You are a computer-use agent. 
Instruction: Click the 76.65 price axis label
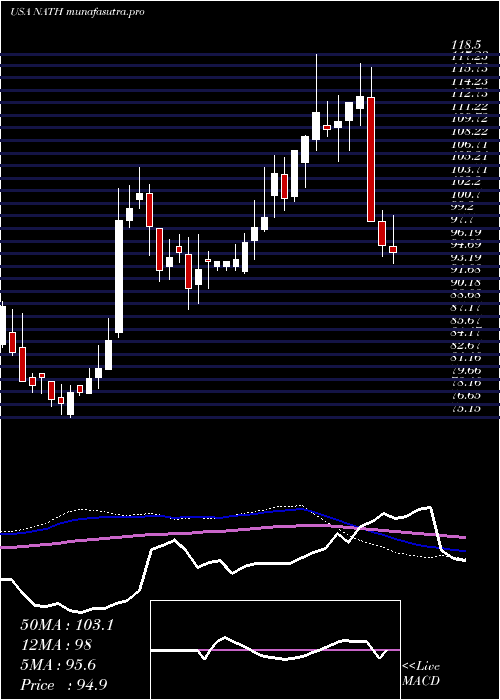[466, 395]
